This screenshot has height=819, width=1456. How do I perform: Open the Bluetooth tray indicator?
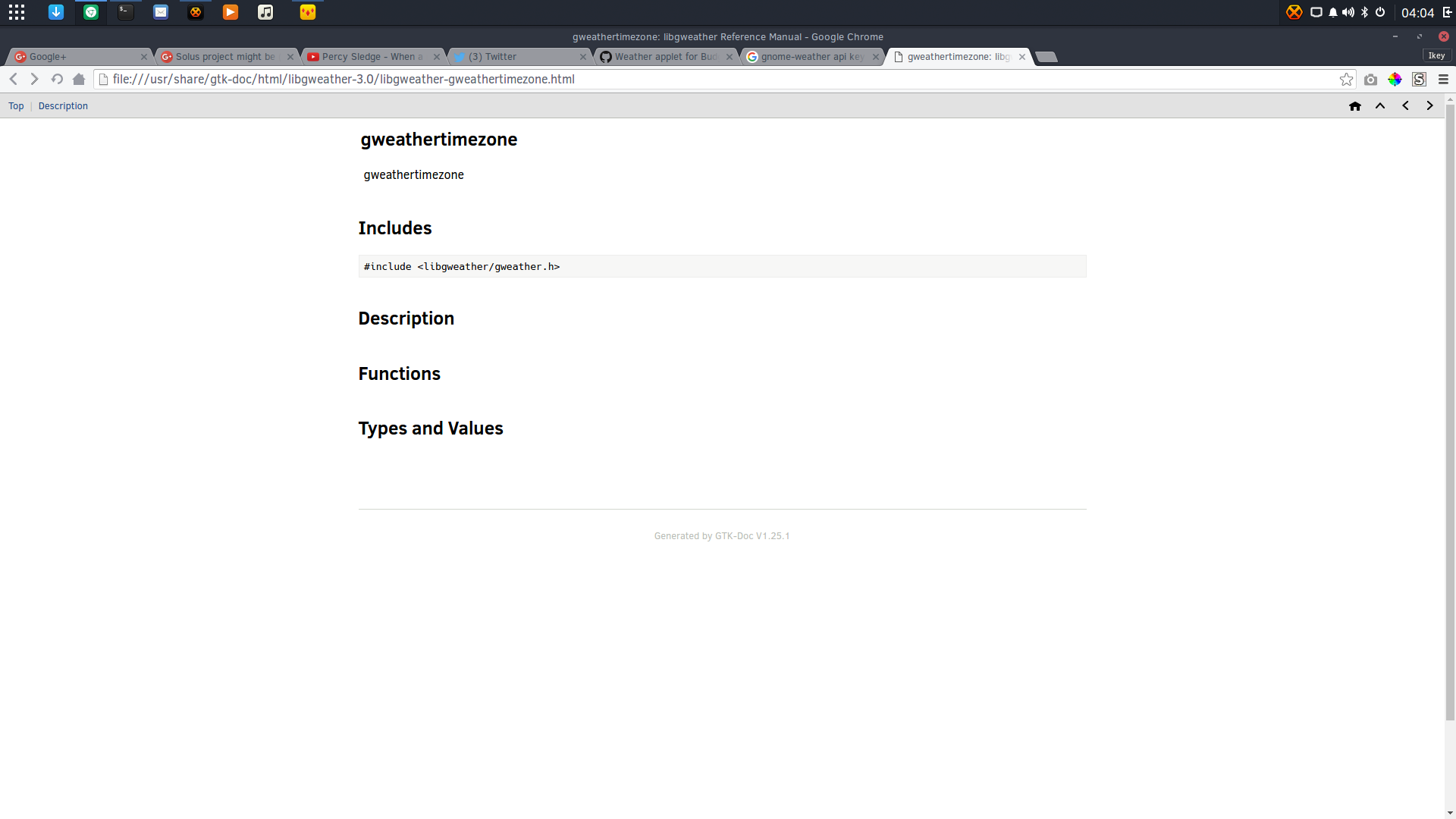[1364, 12]
